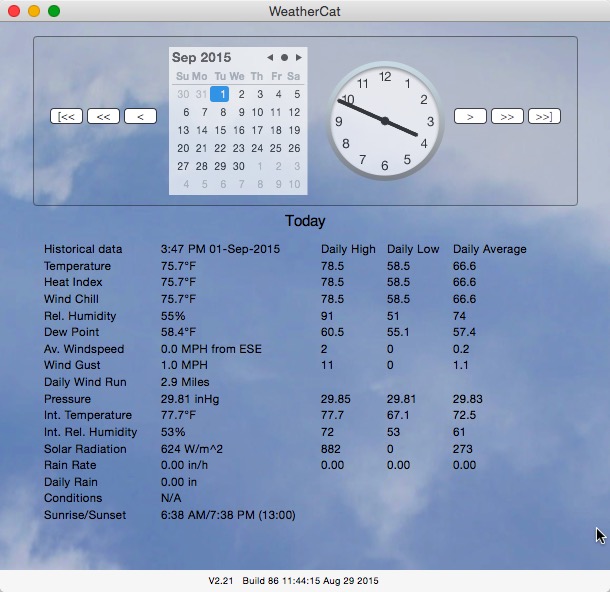Image resolution: width=610 pixels, height=592 pixels.
Task: Step forward one record with > button
Action: [470, 116]
